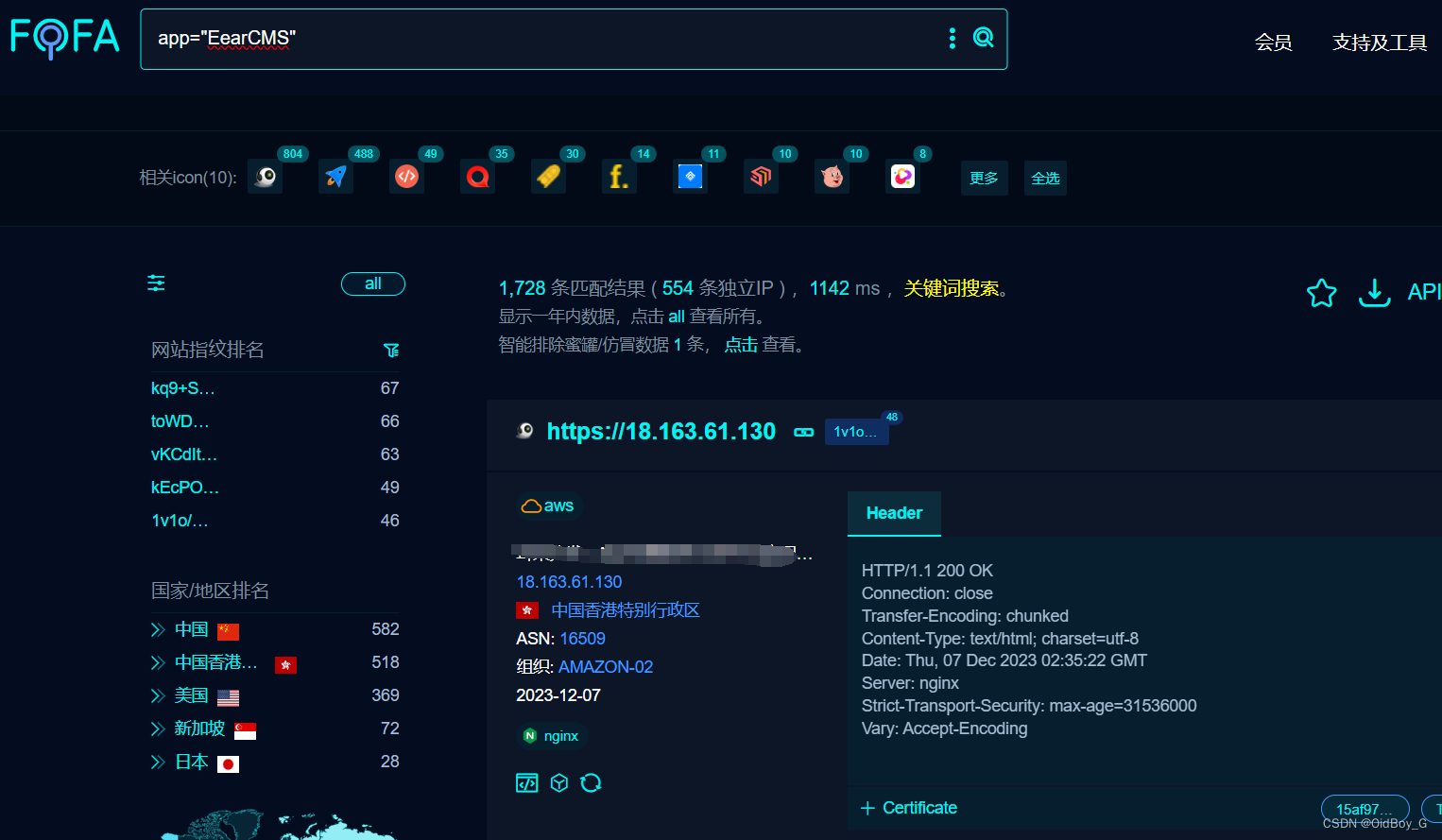Image resolution: width=1442 pixels, height=840 pixels.
Task: Click the 15af97... hash pill
Action: click(x=1365, y=809)
